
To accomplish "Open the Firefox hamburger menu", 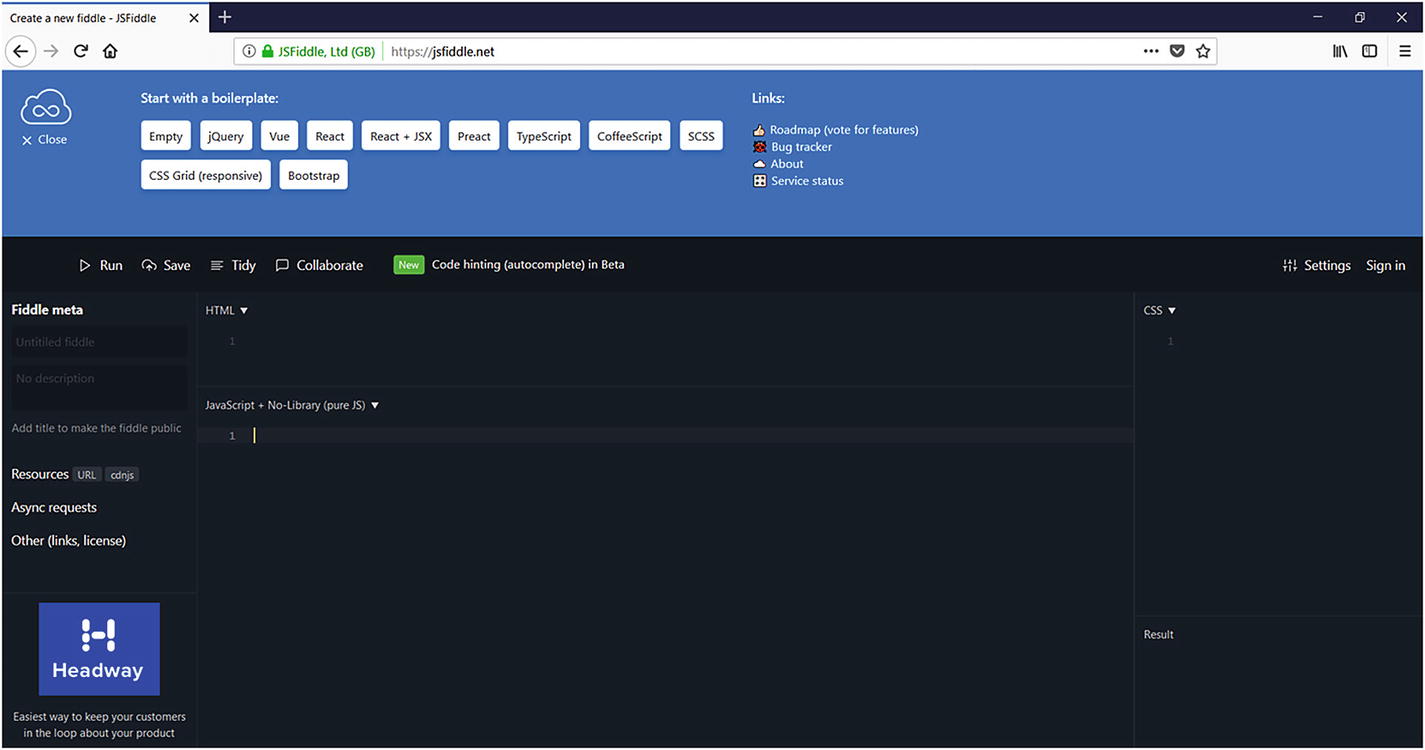I will pyautogui.click(x=1405, y=51).
